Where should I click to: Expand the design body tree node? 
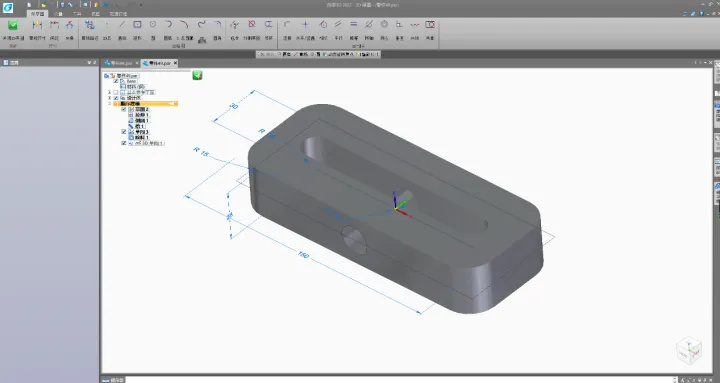click(109, 98)
